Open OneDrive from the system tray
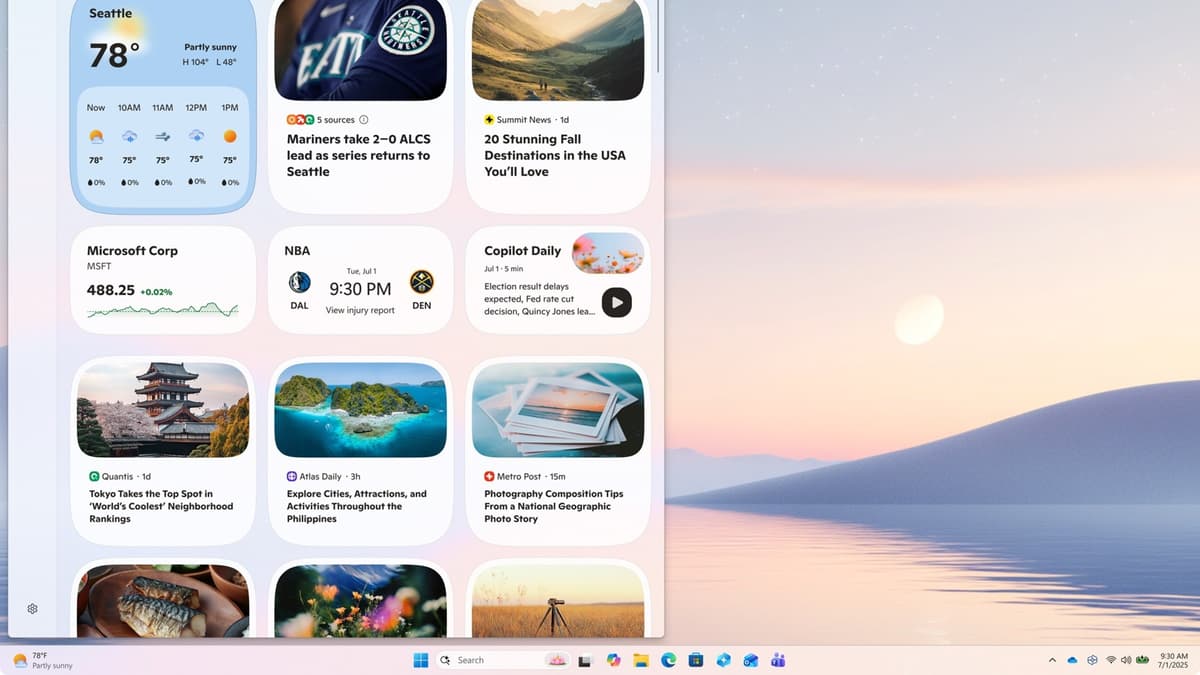The image size is (1200, 675). click(1072, 660)
